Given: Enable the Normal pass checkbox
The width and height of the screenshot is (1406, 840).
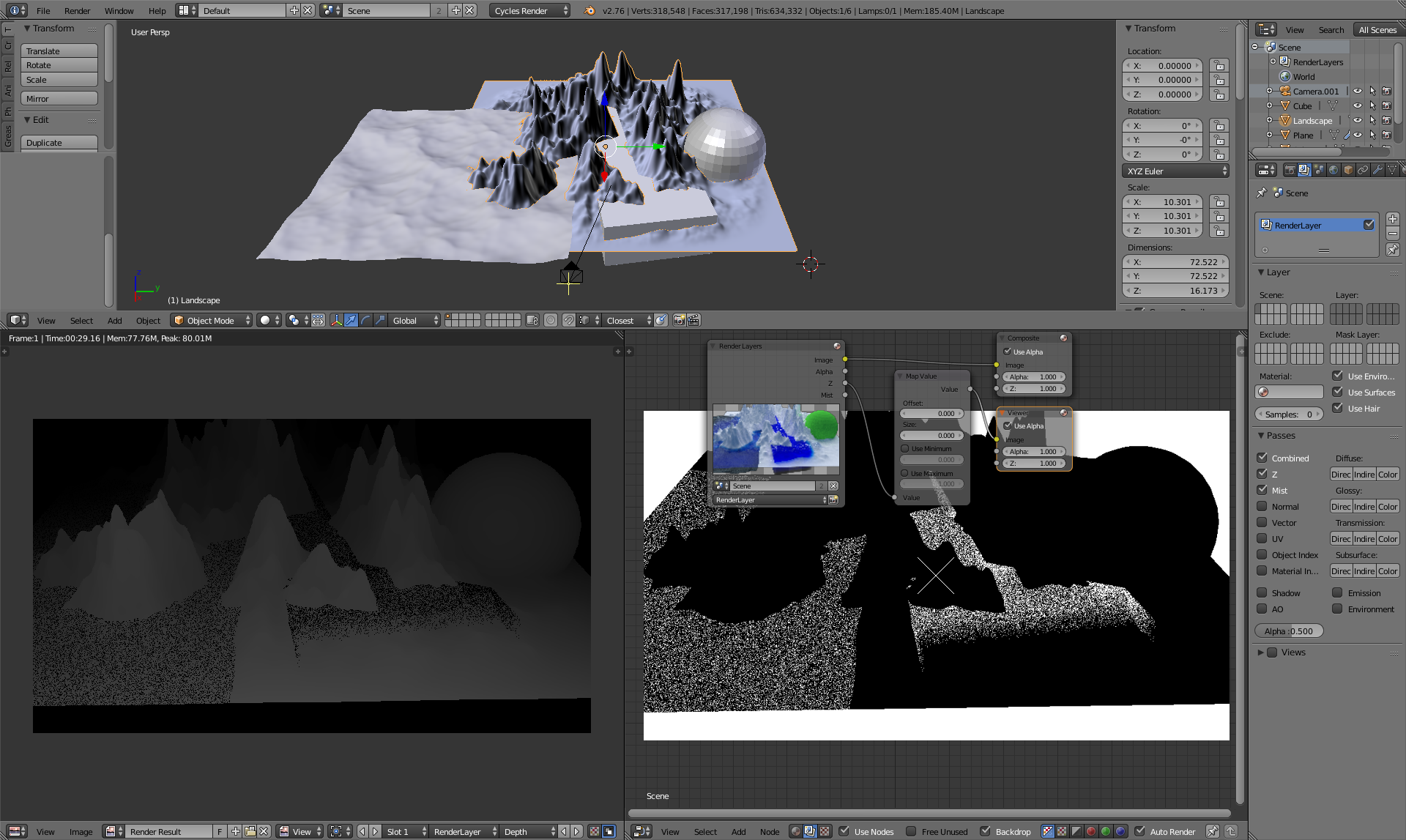Looking at the screenshot, I should [1262, 506].
